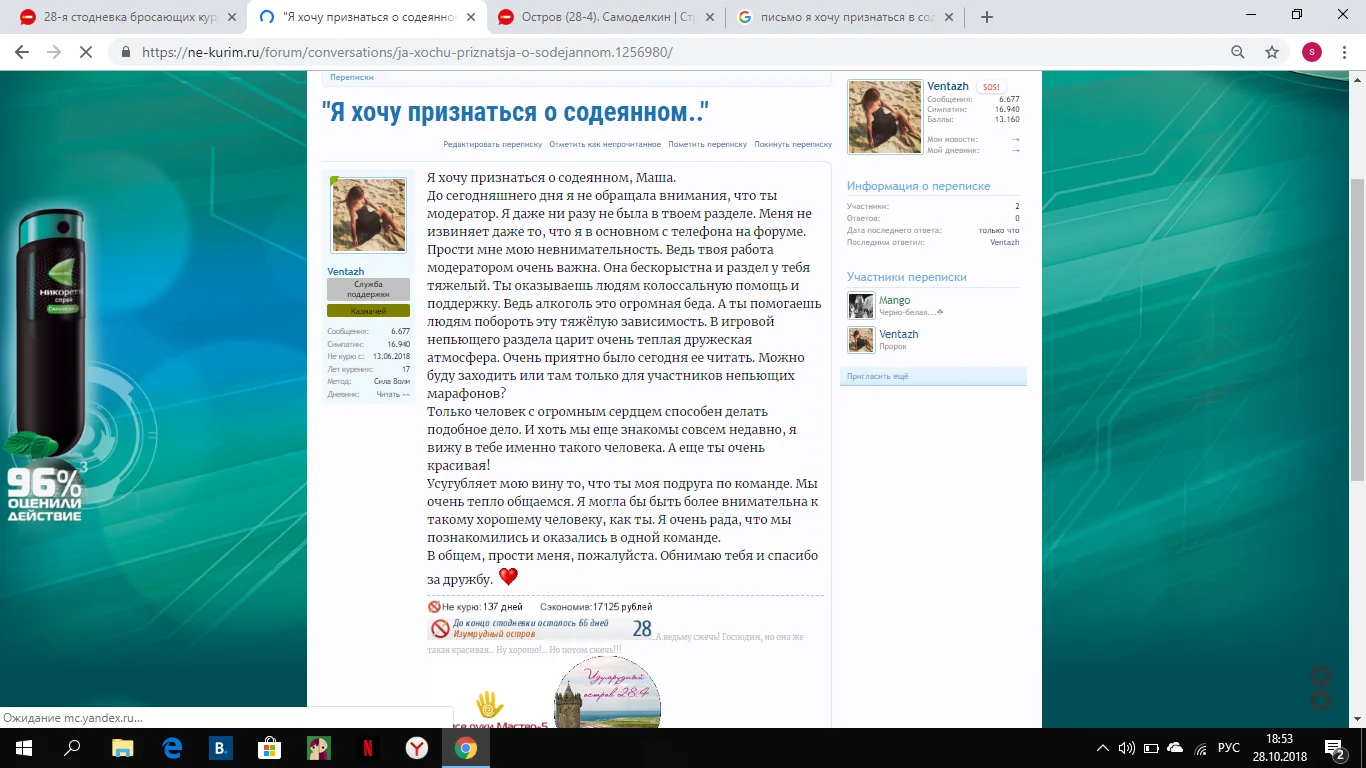Click Ventazh labeled 'Пророк' in participants
Screen dimensions: 1366x768
pos(898,334)
